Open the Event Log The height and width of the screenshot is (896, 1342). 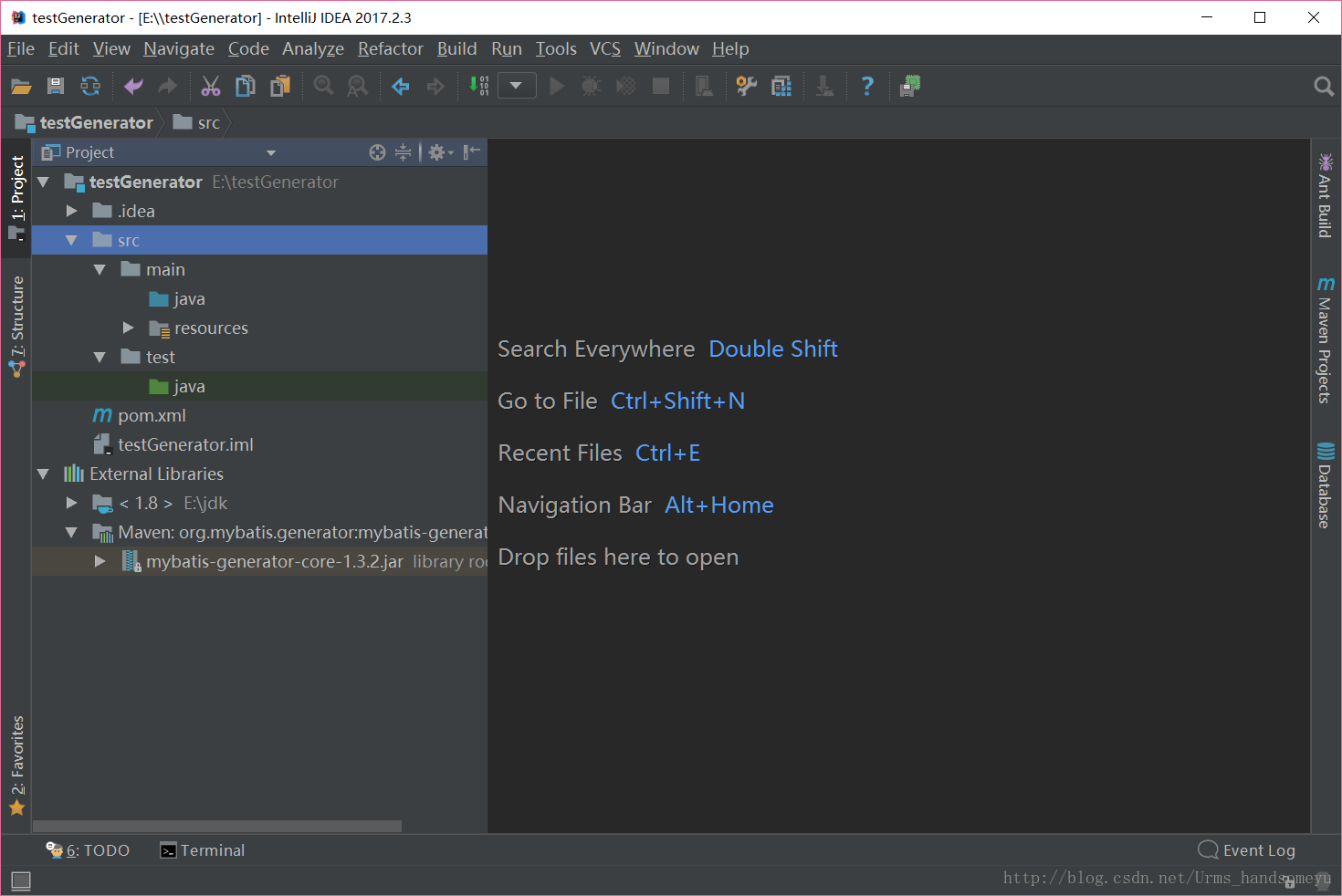(1247, 850)
